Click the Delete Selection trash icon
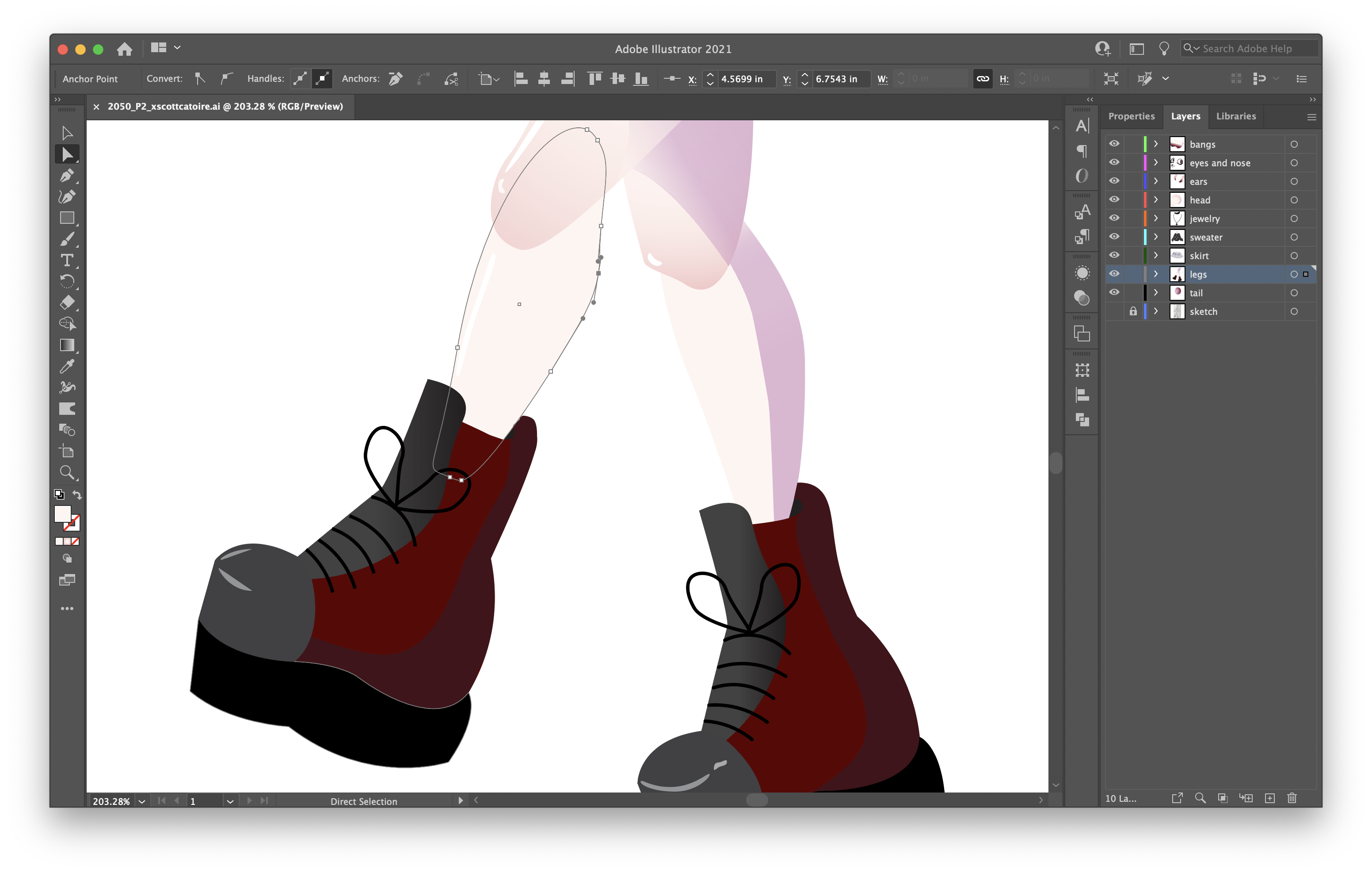The width and height of the screenshot is (1372, 873). tap(1292, 798)
